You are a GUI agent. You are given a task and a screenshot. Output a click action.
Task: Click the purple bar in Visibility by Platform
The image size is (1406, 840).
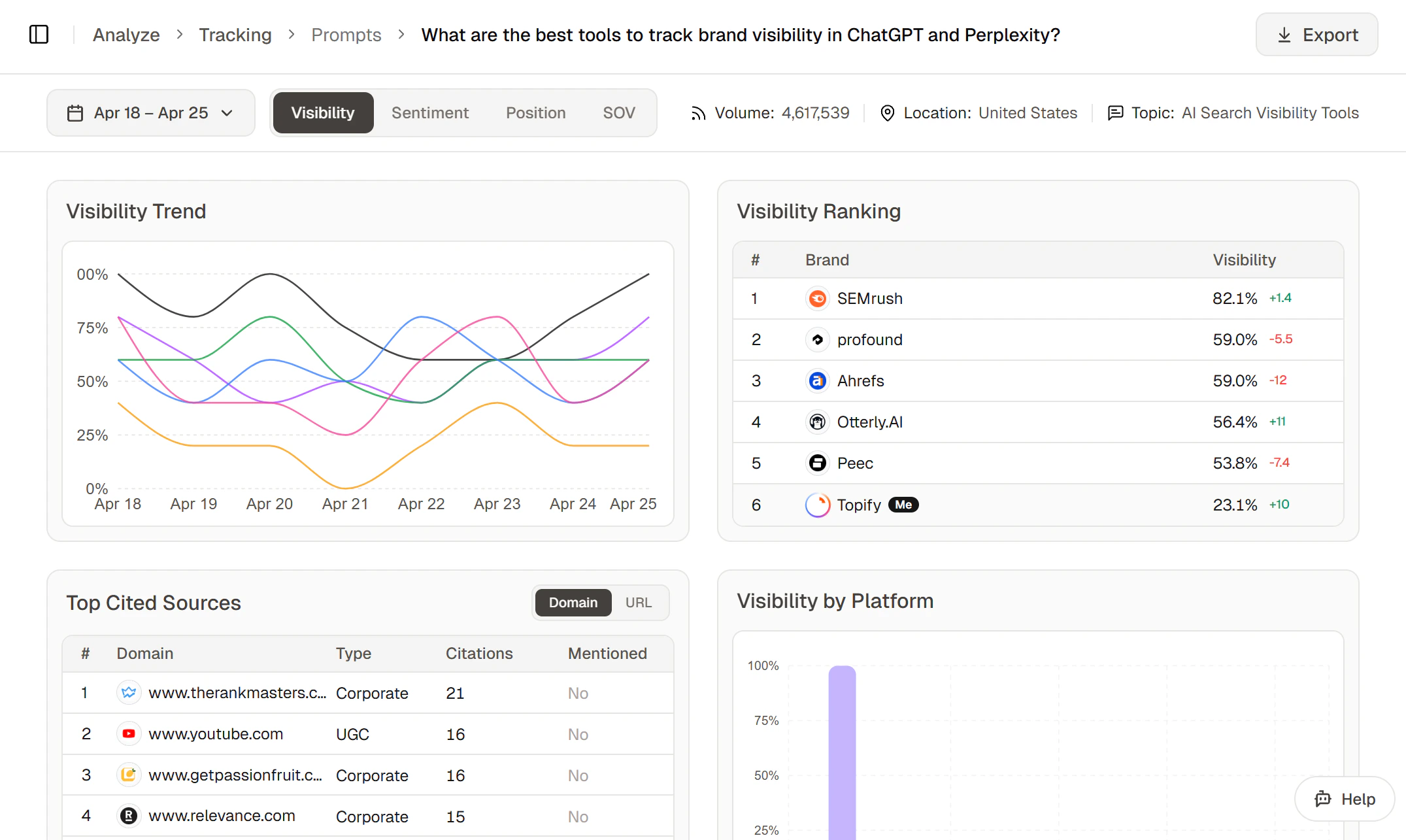[842, 752]
